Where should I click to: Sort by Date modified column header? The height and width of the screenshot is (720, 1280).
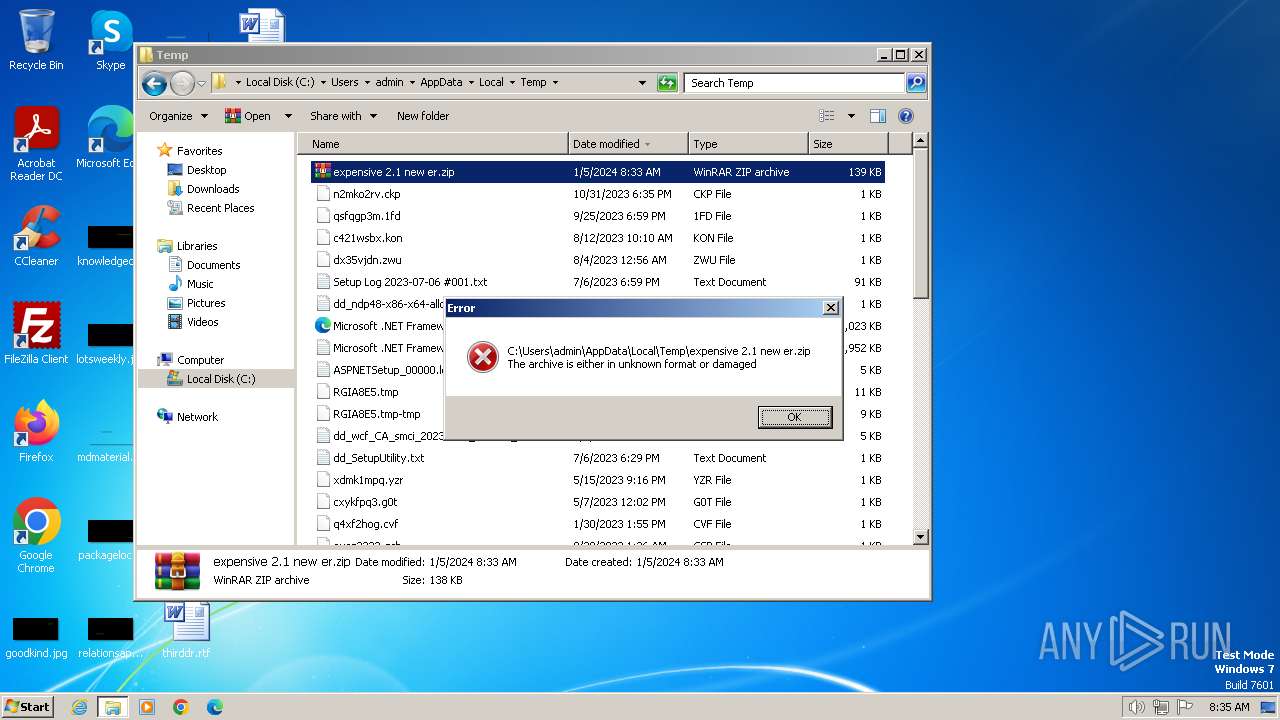[x=628, y=144]
